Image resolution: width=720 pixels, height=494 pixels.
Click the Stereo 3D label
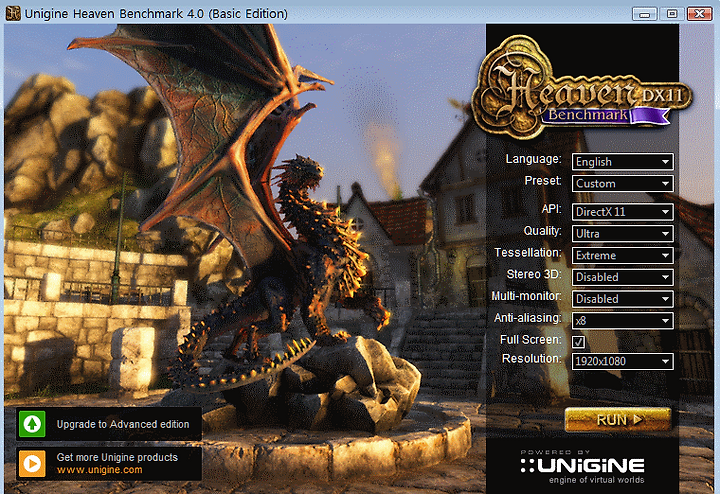click(x=534, y=274)
